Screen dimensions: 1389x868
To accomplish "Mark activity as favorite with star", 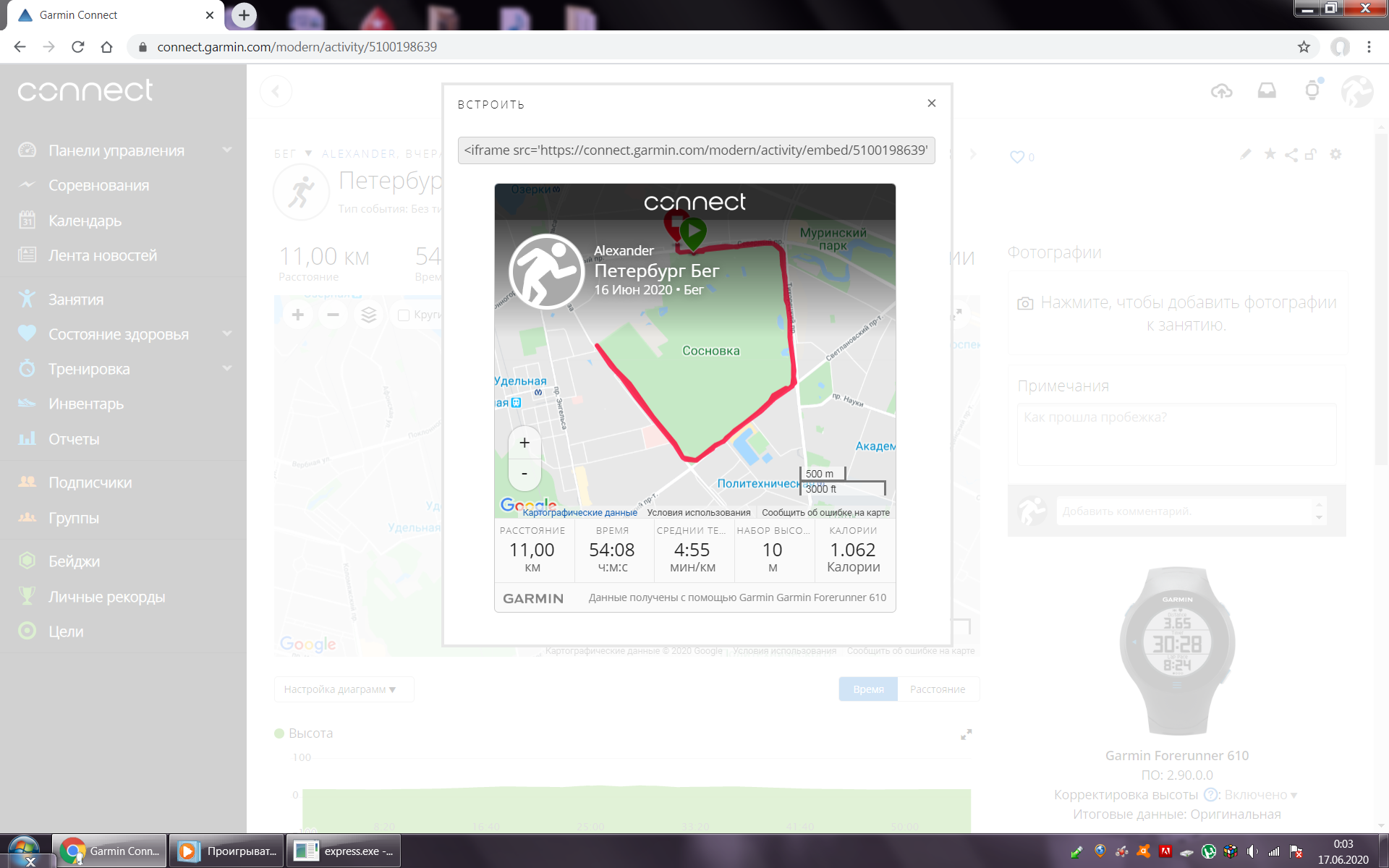I will (1270, 154).
